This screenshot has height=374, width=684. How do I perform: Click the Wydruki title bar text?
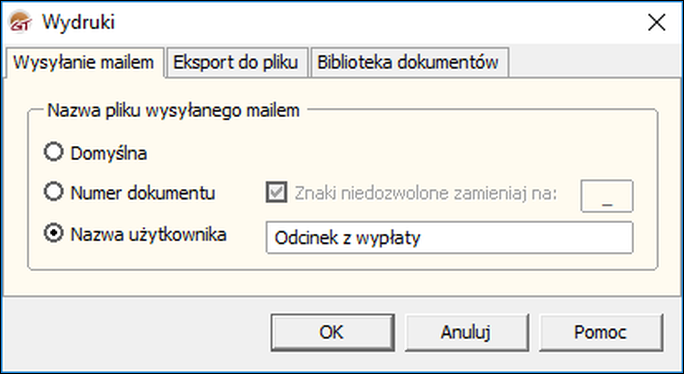[x=79, y=22]
